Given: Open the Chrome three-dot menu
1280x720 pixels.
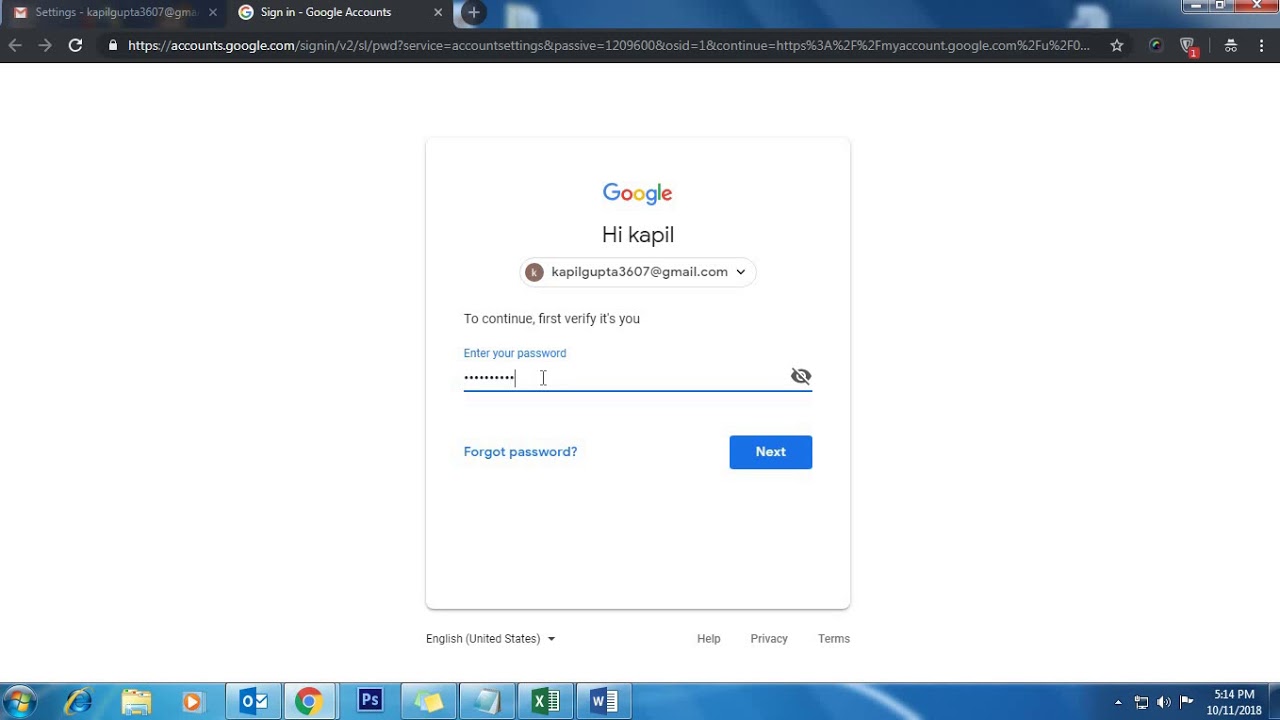Looking at the screenshot, I should (1262, 45).
